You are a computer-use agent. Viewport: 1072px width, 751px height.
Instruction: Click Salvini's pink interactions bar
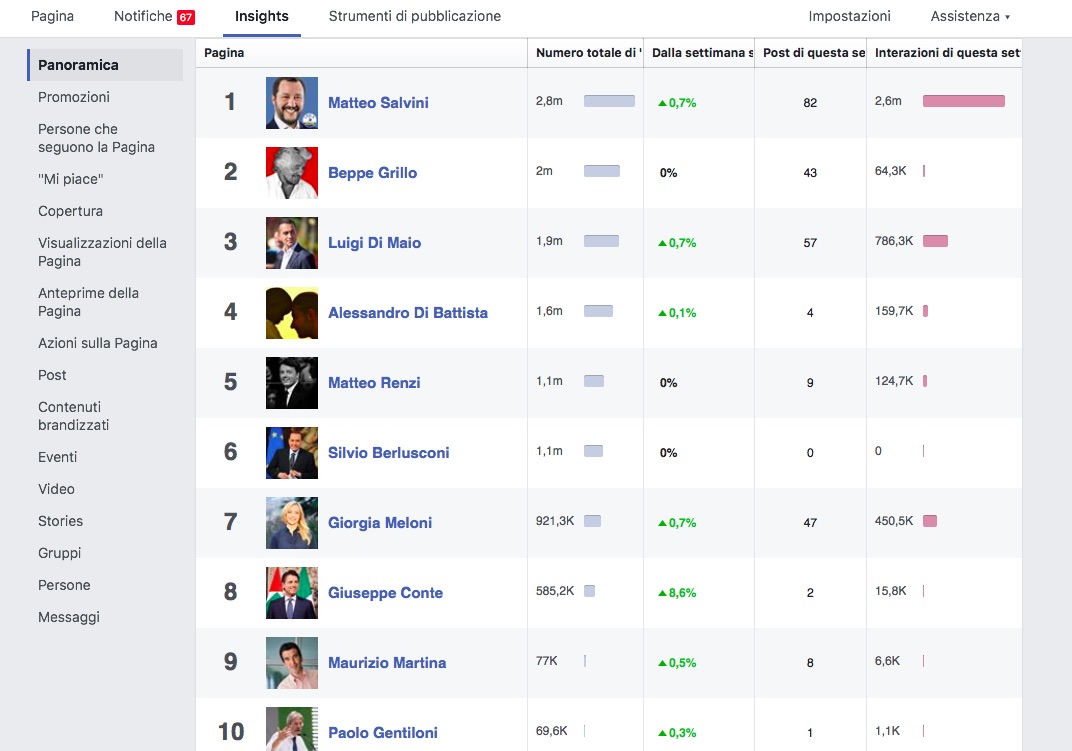point(963,101)
